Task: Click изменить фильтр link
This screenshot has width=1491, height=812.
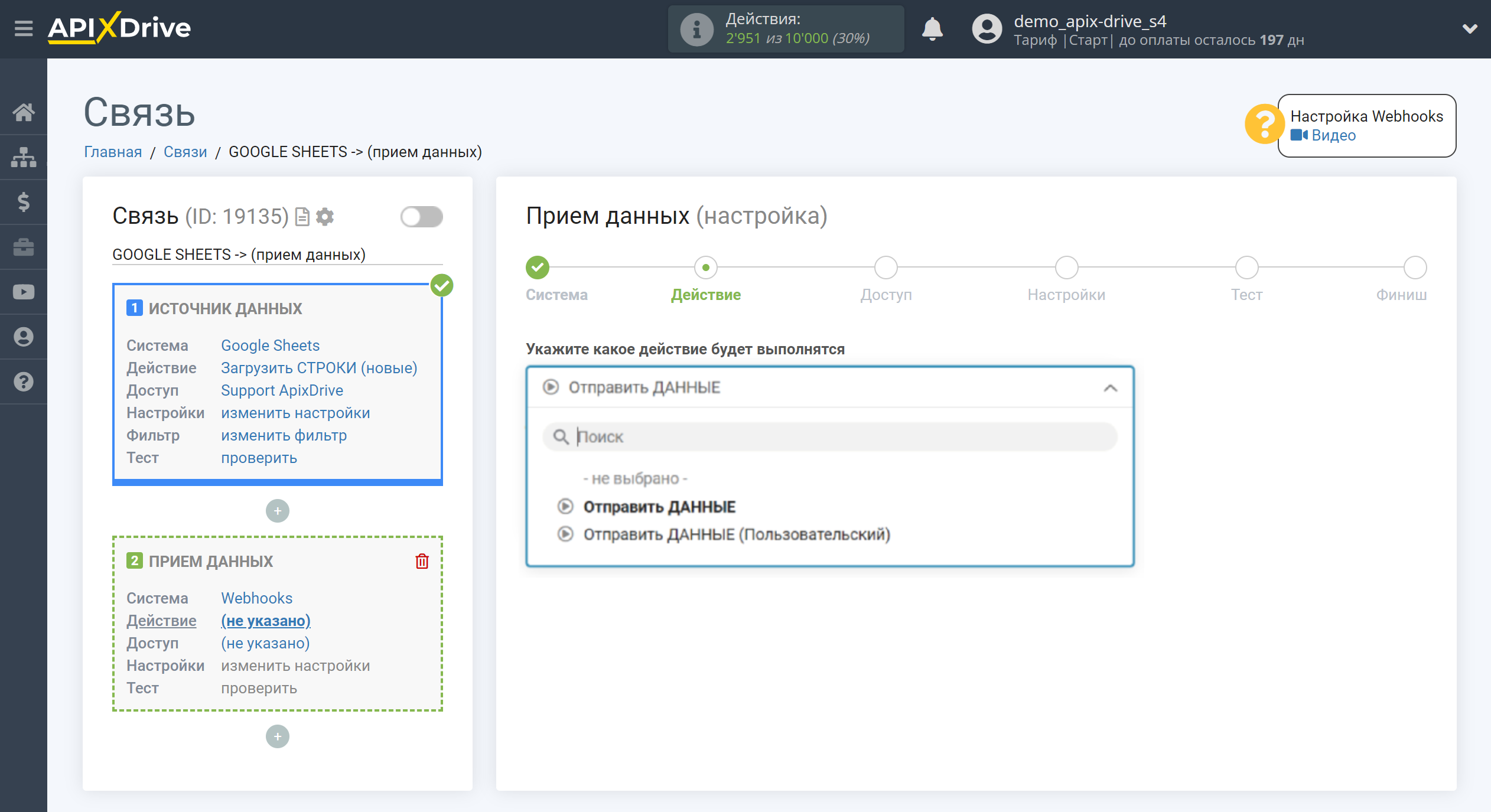Action: point(284,435)
